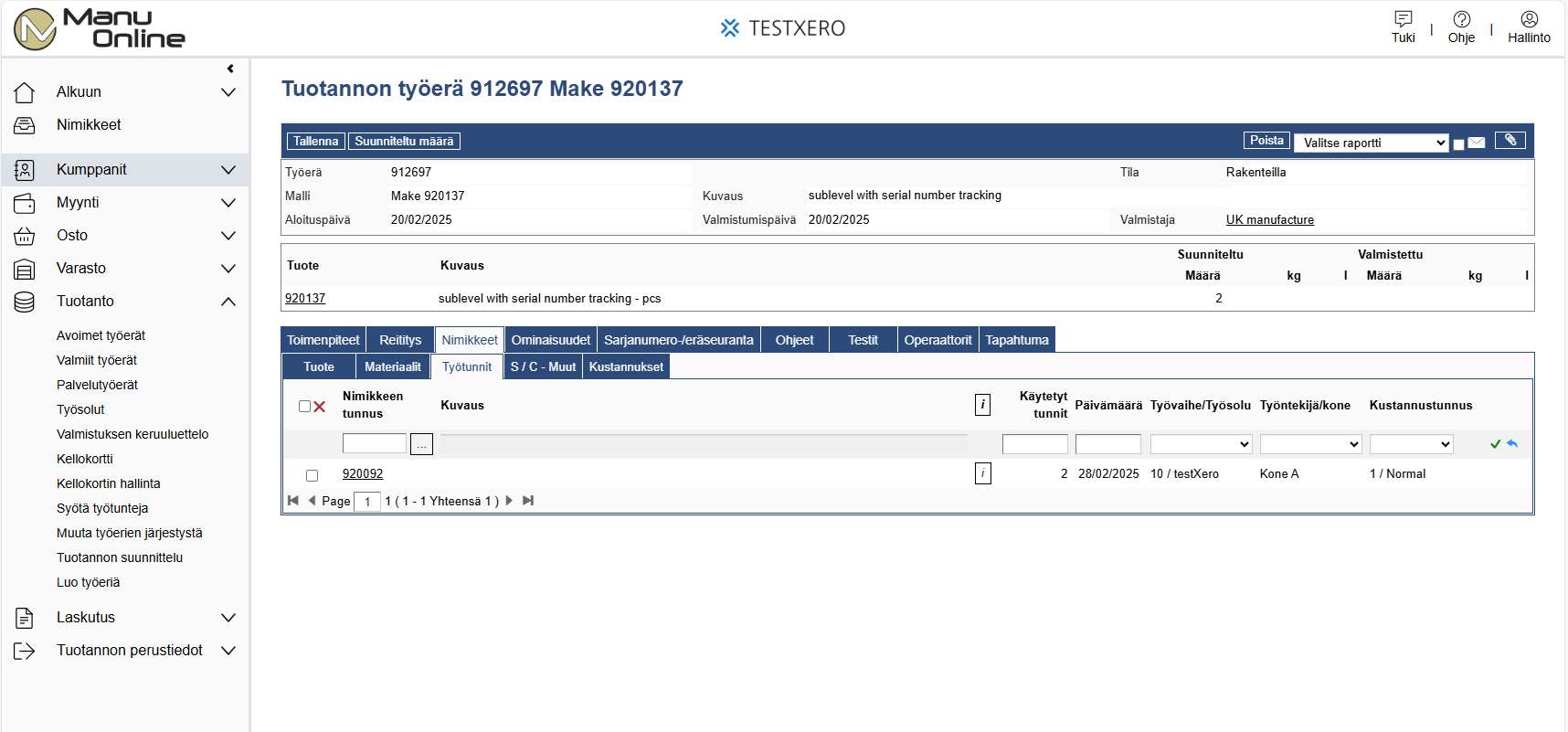This screenshot has width=1568, height=732.
Task: Expand the Alkuun menu chevron
Action: click(228, 92)
